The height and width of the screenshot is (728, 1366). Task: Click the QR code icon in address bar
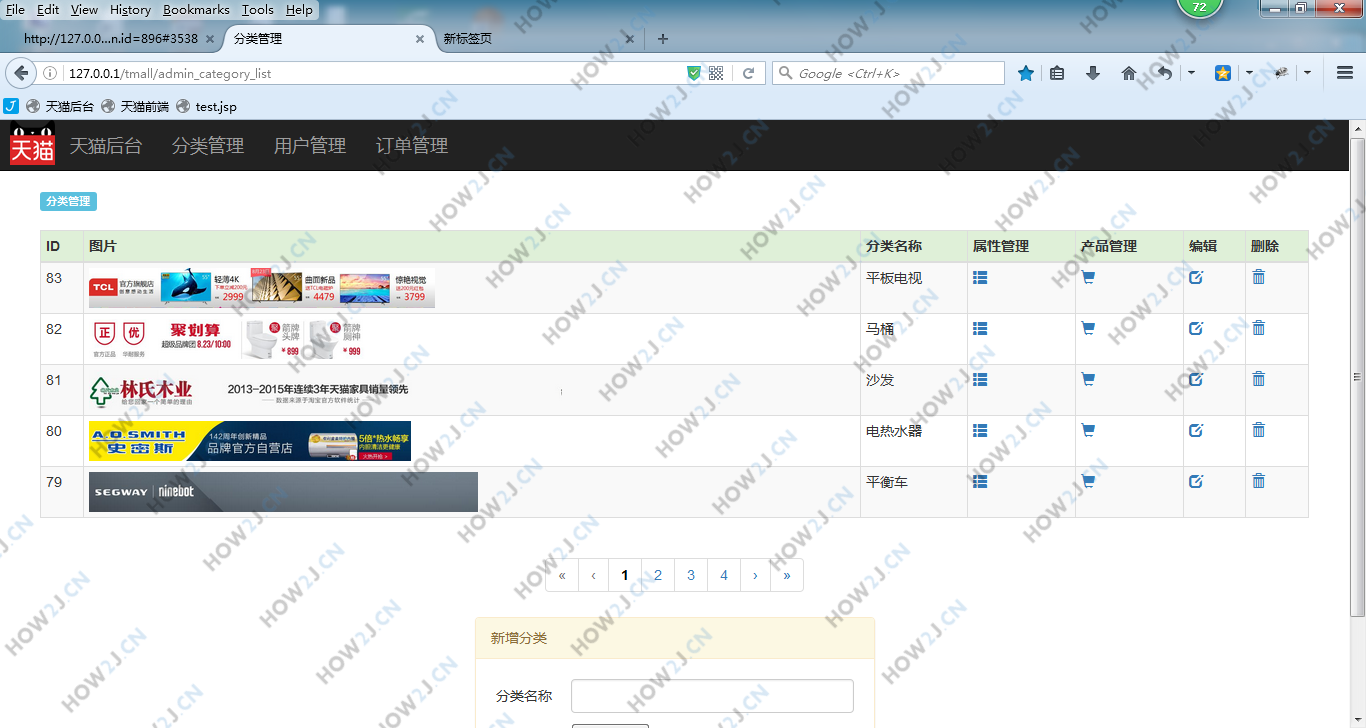(716, 73)
